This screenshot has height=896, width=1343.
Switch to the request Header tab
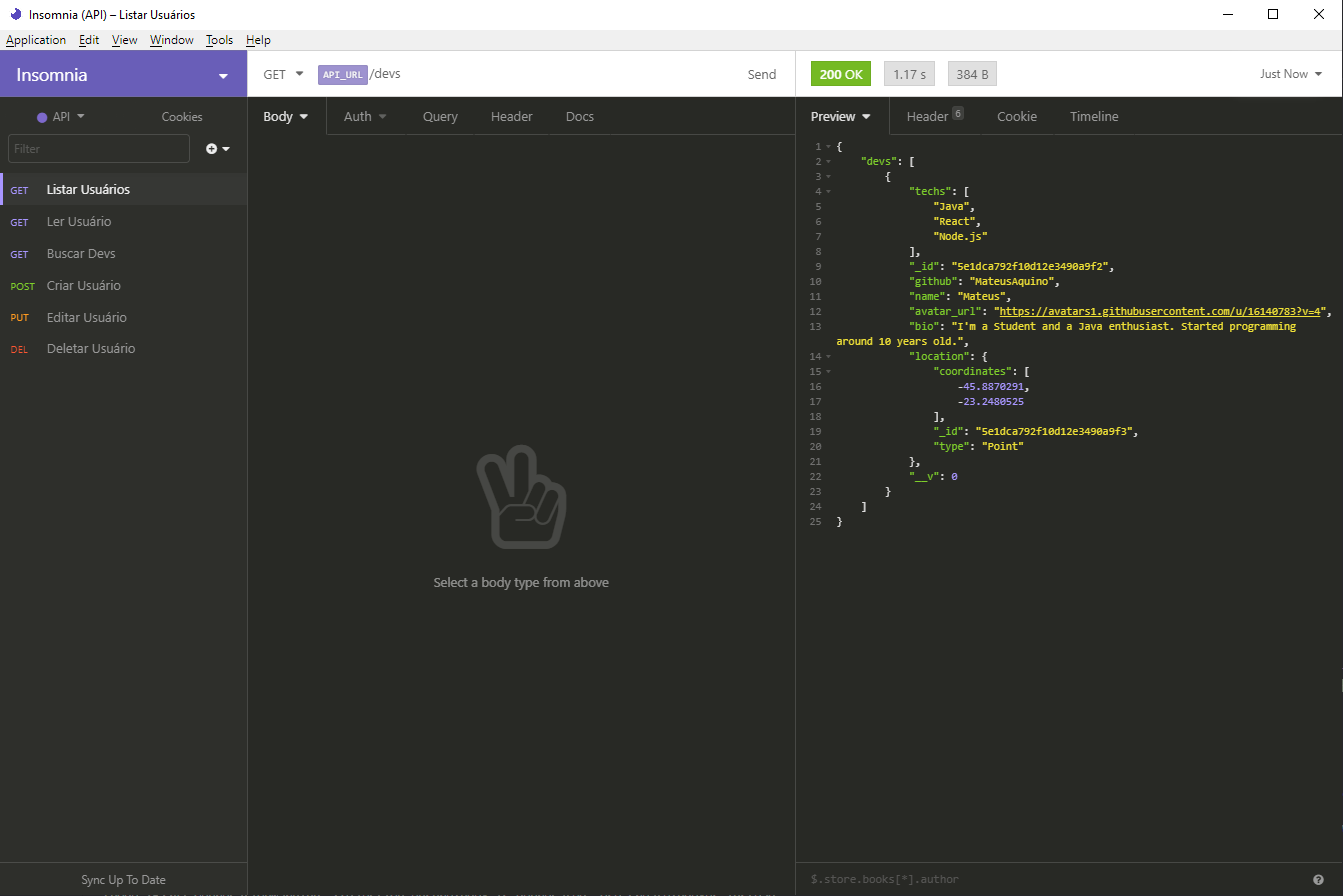[511, 116]
